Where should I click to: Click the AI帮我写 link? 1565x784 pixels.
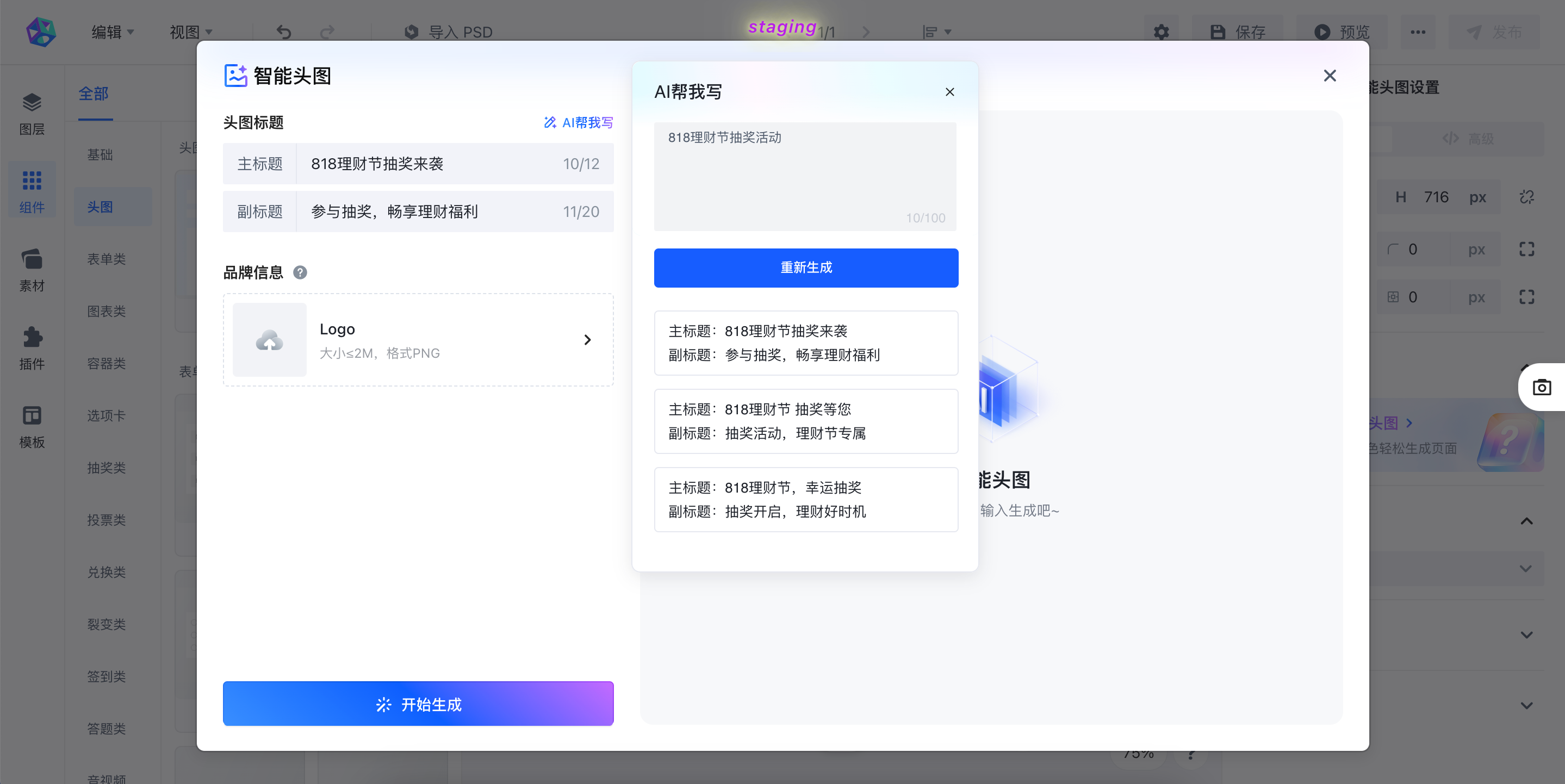tap(579, 123)
